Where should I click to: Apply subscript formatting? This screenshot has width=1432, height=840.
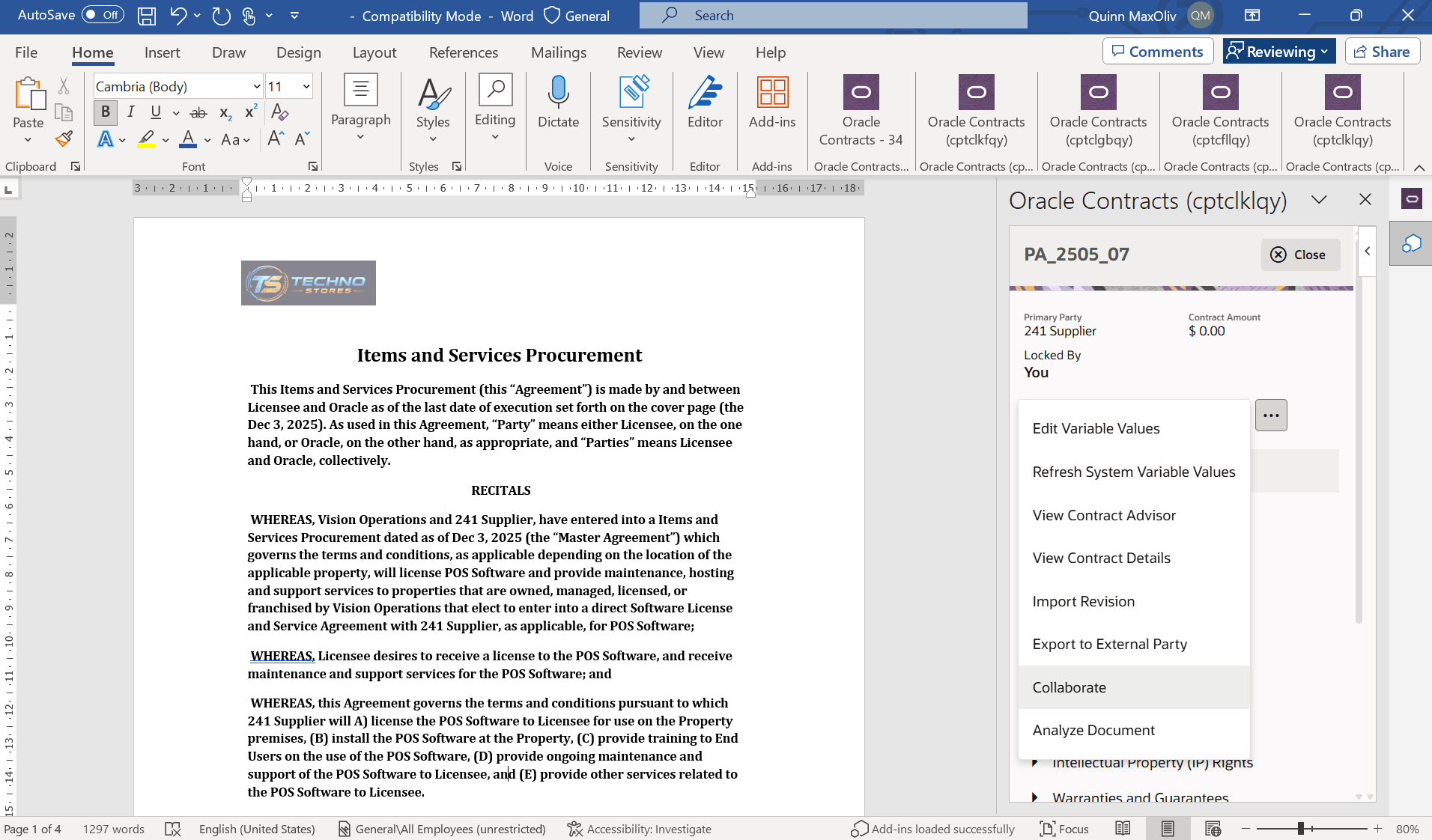(225, 112)
